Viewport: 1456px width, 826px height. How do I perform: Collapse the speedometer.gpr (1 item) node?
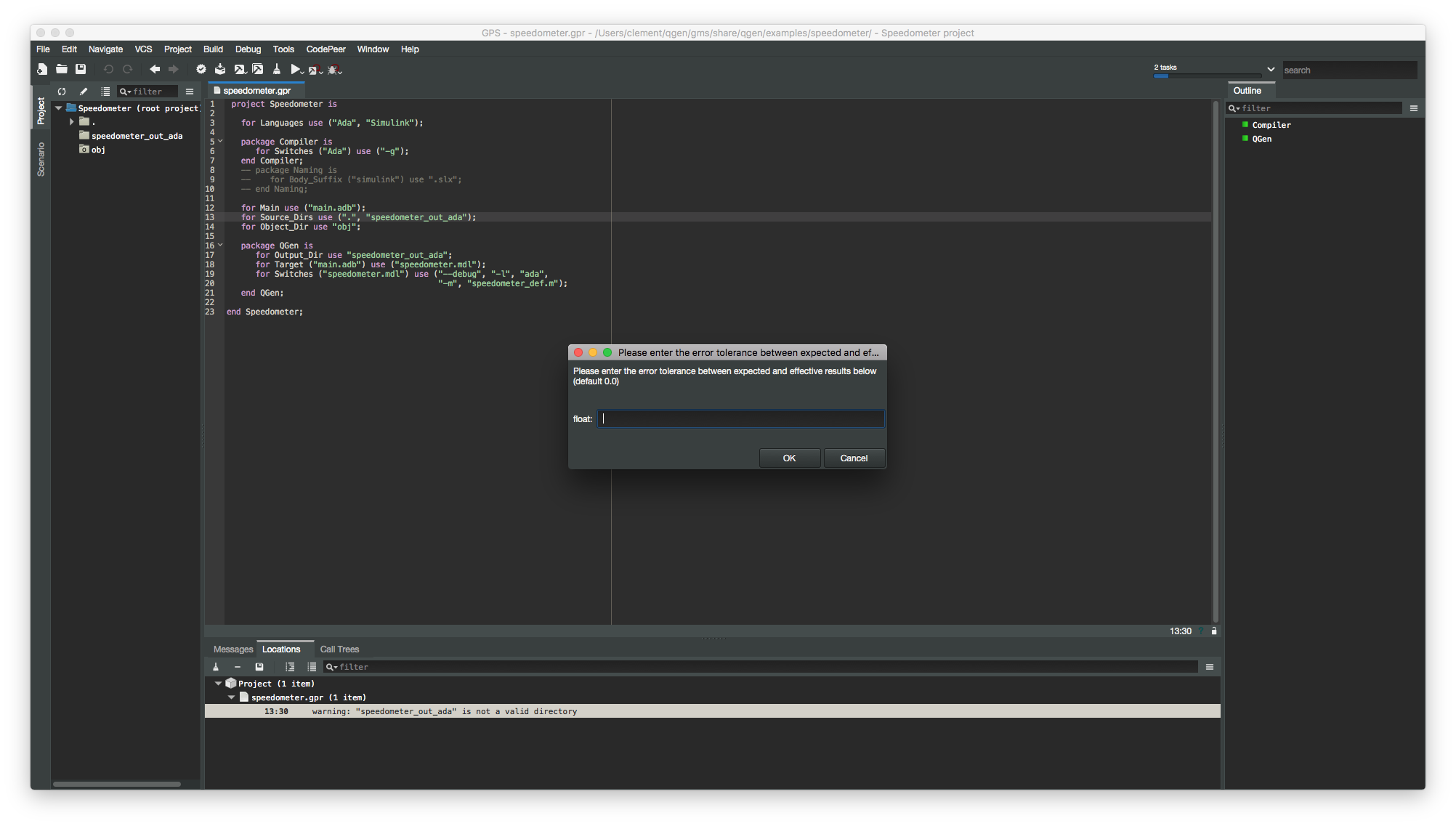click(x=232, y=697)
